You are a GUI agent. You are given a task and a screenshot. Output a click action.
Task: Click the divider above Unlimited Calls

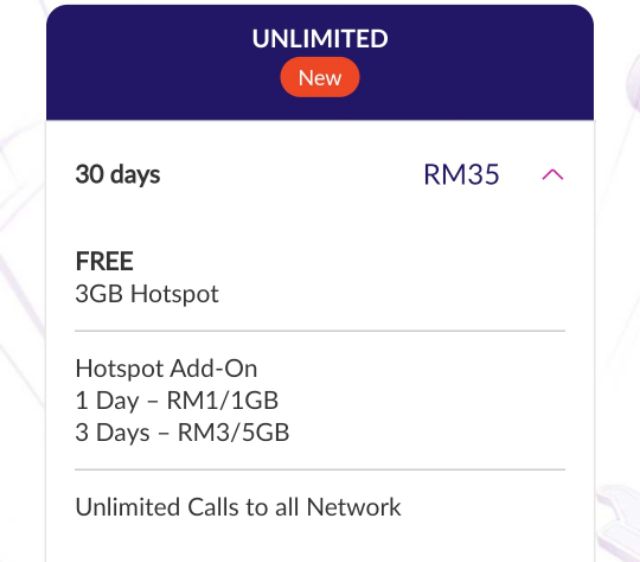pos(320,469)
